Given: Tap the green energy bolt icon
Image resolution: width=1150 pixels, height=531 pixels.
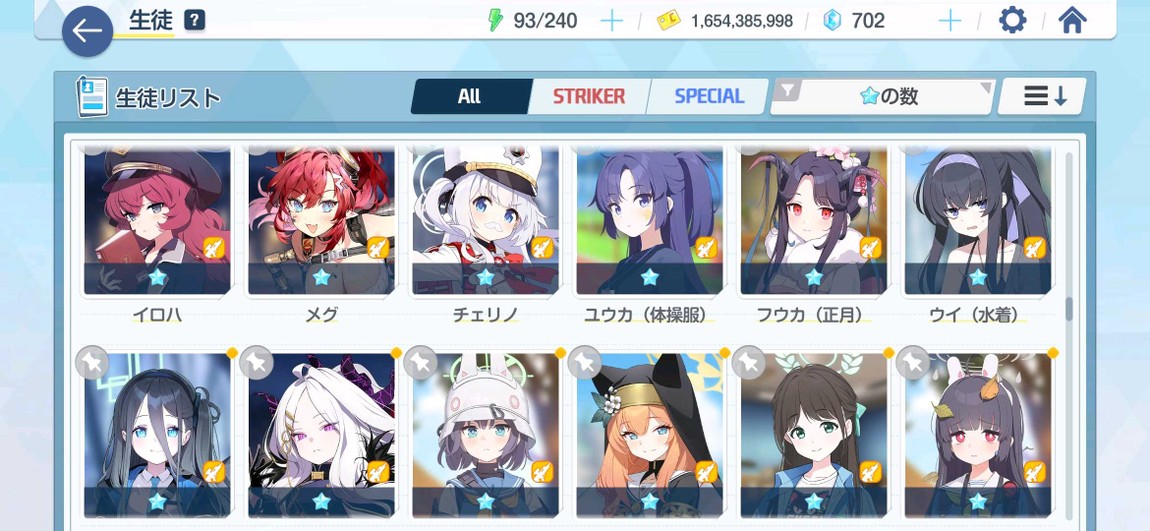Looking at the screenshot, I should pos(496,21).
